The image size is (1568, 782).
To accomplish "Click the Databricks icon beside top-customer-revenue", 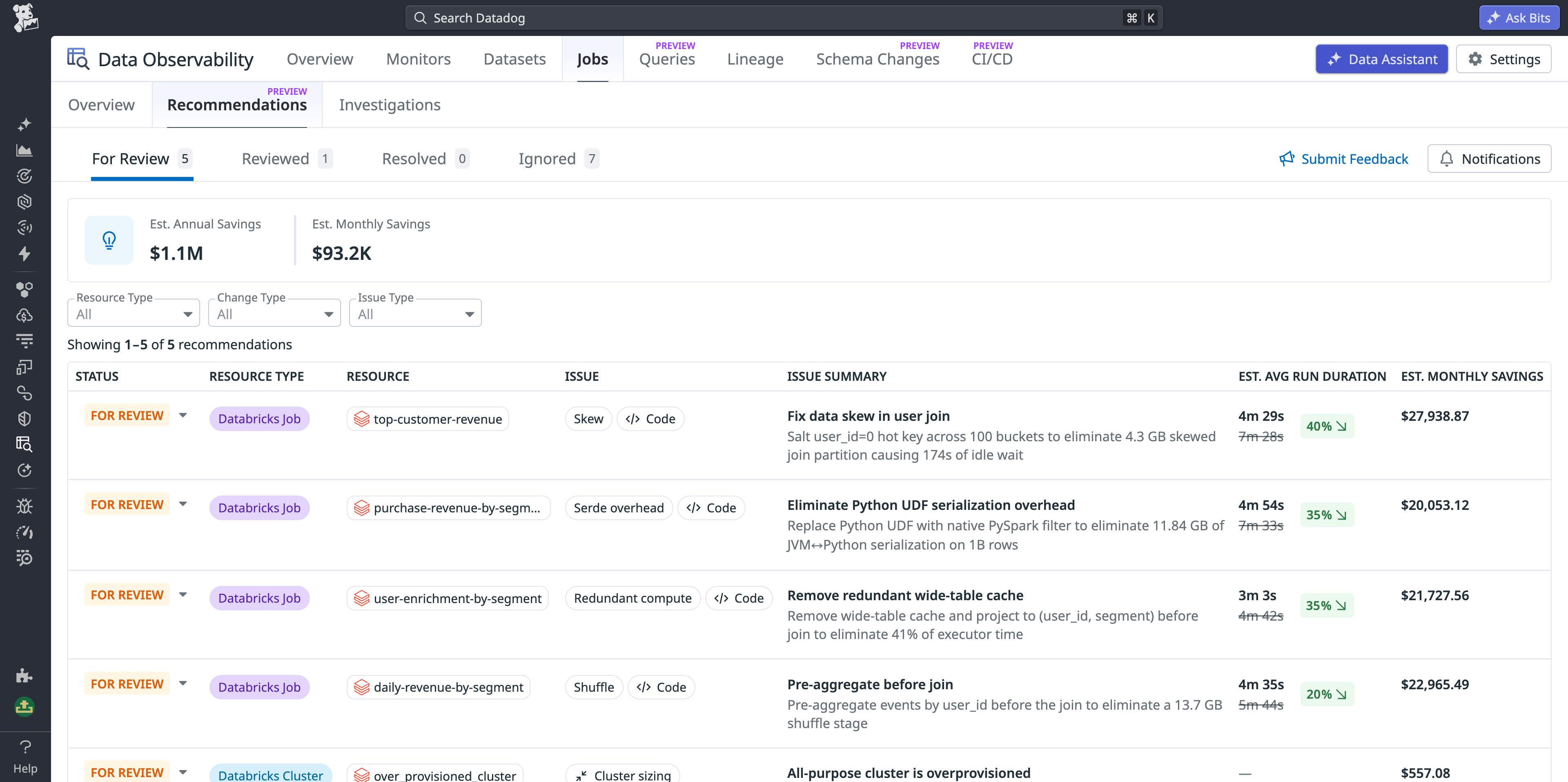I will click(x=361, y=419).
